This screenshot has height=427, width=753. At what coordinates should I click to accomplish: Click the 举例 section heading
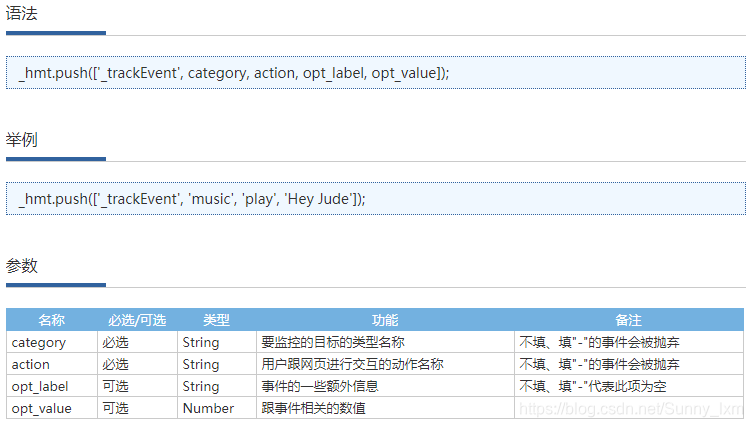(22, 140)
